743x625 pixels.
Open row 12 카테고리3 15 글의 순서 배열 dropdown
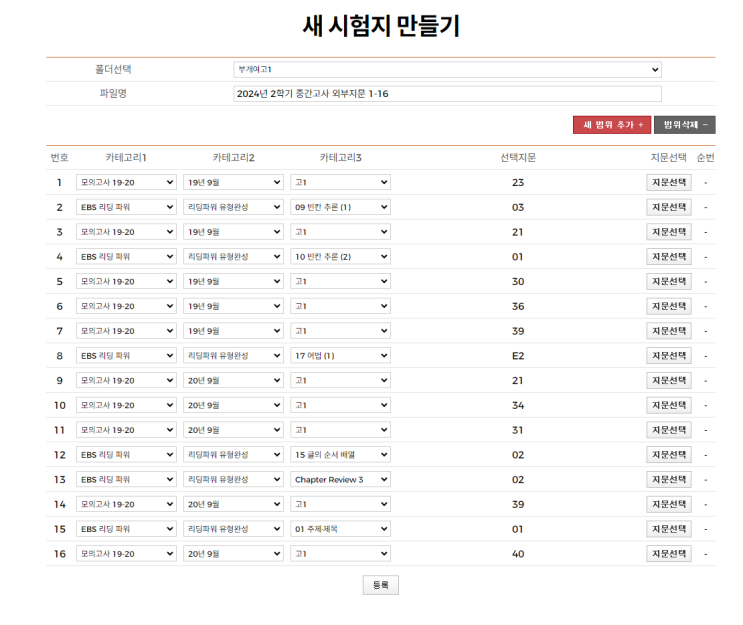340,454
